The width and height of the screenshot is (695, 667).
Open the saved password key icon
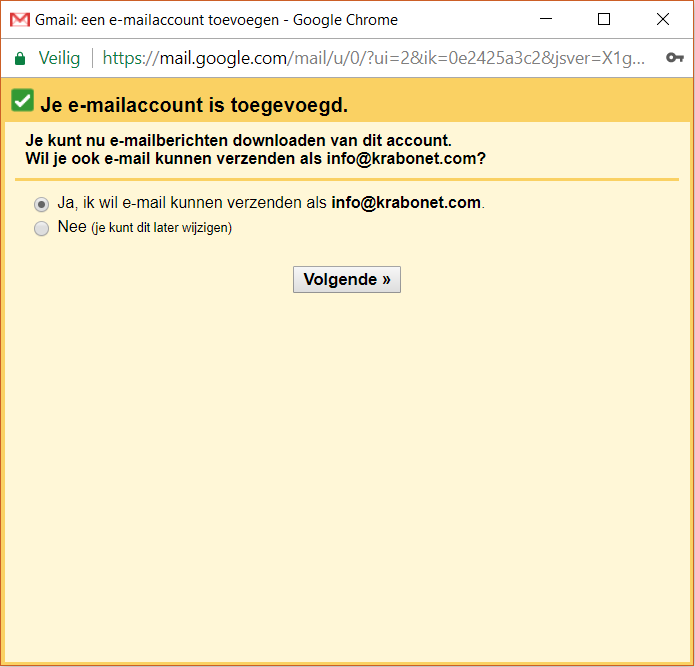click(x=675, y=58)
